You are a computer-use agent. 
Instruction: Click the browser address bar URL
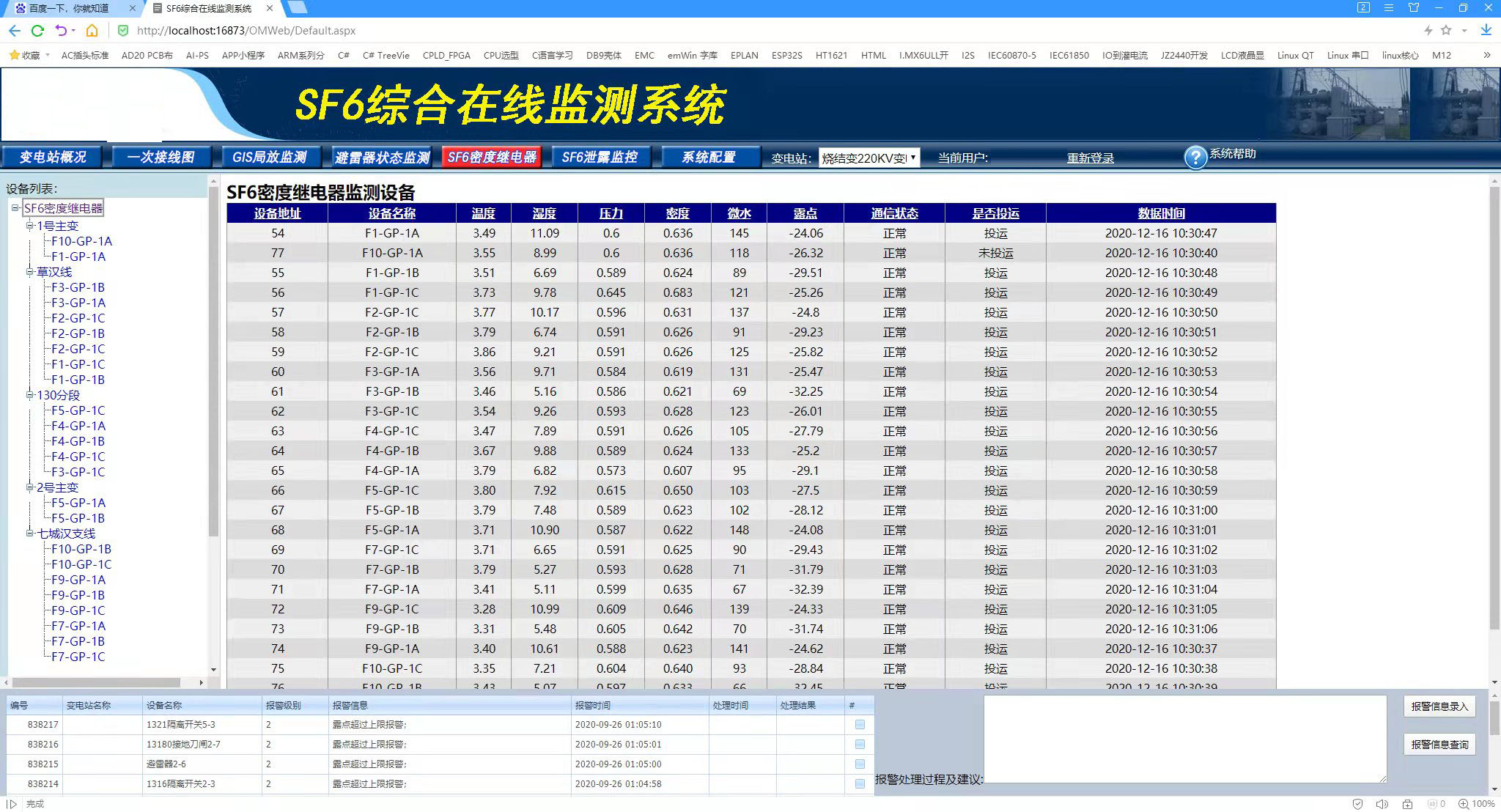pos(246,31)
